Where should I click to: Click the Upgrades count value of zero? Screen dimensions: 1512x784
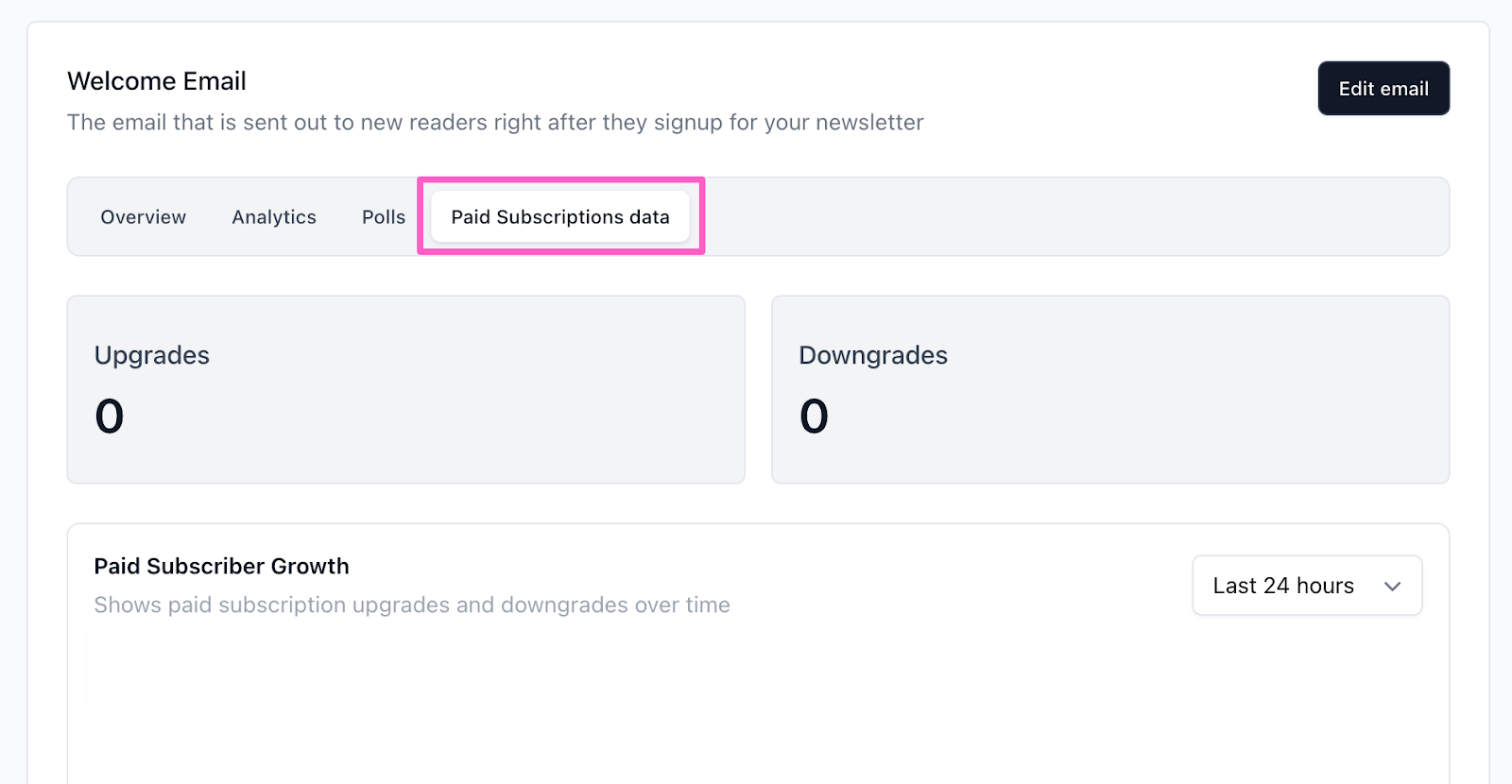(110, 417)
